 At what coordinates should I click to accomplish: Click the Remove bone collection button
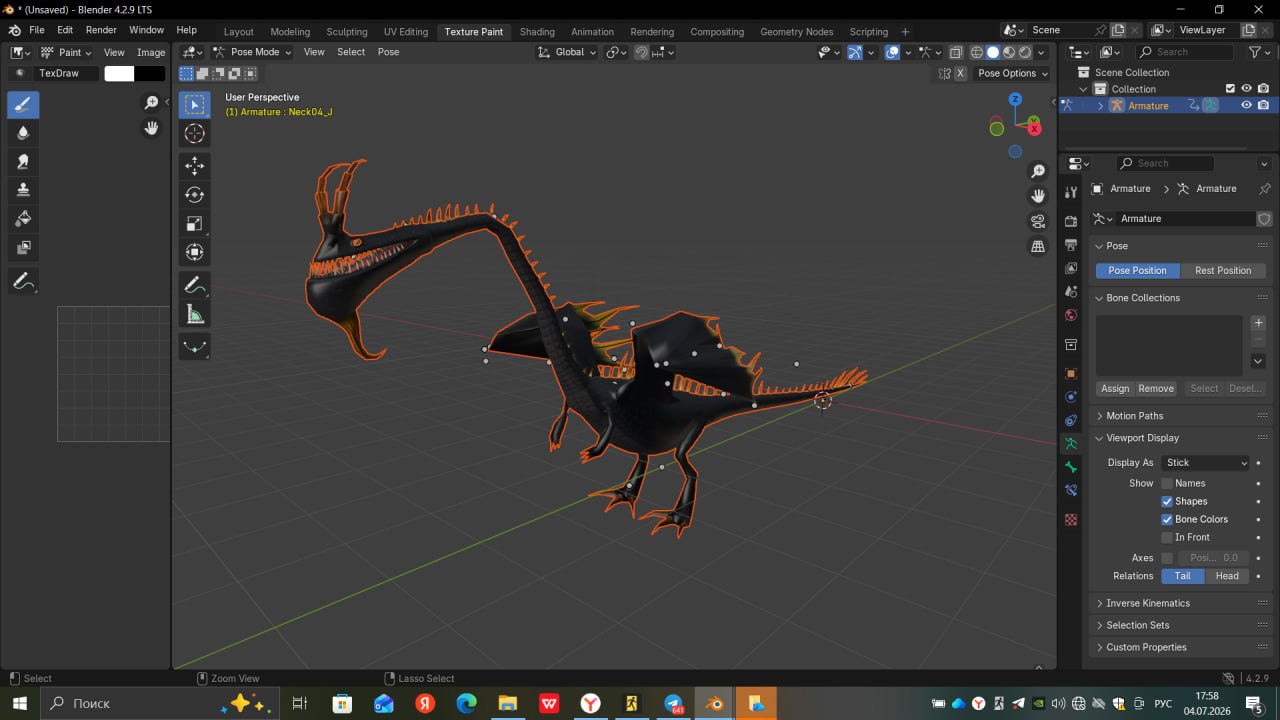pyautogui.click(x=1156, y=388)
